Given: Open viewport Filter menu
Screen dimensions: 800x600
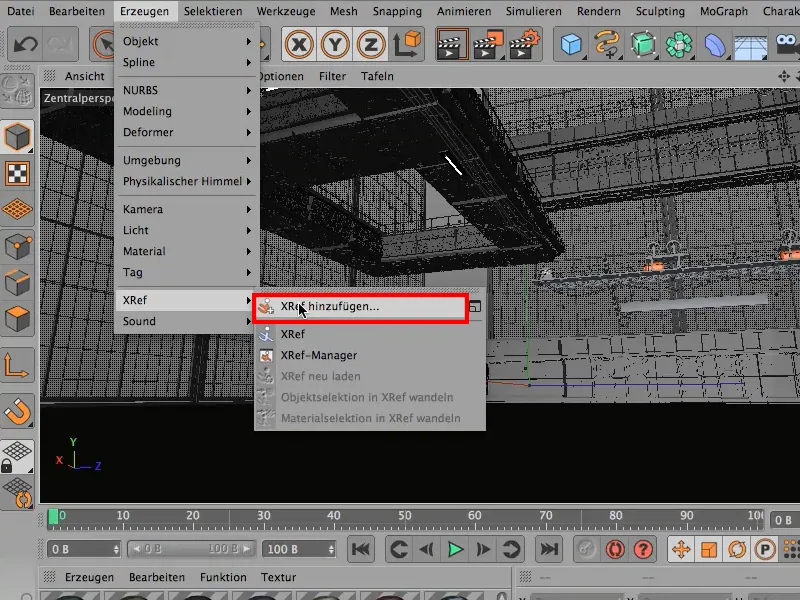Looking at the screenshot, I should pyautogui.click(x=332, y=76).
